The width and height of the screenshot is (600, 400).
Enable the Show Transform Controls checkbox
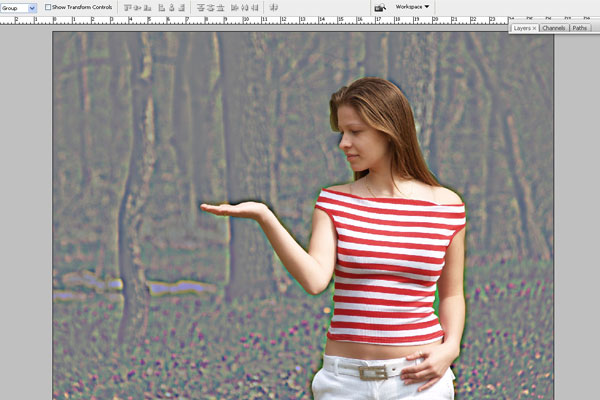point(48,7)
